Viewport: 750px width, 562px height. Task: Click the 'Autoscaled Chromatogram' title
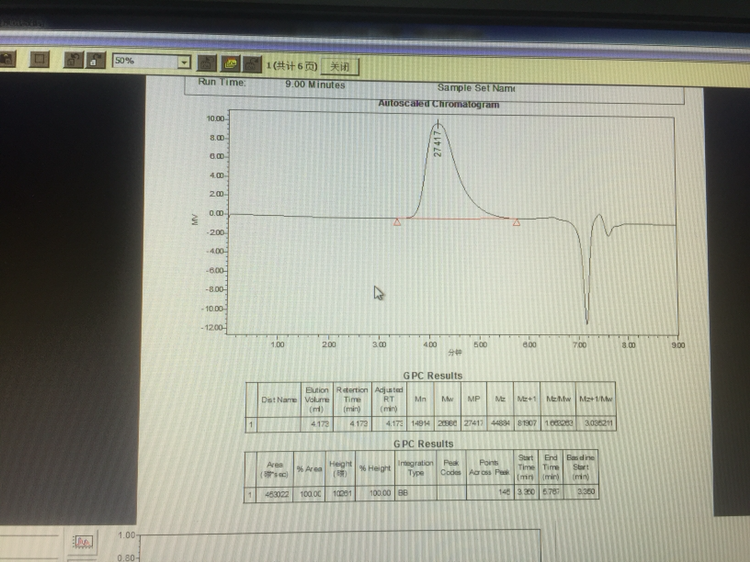click(439, 103)
